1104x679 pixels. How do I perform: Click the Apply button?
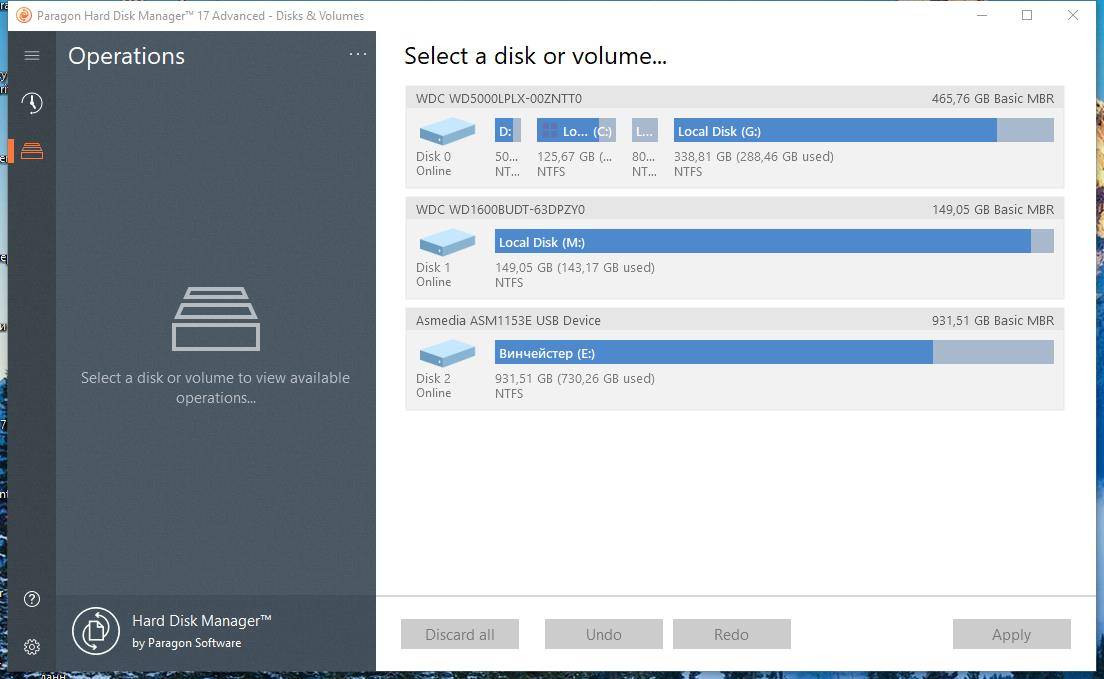pyautogui.click(x=1012, y=634)
